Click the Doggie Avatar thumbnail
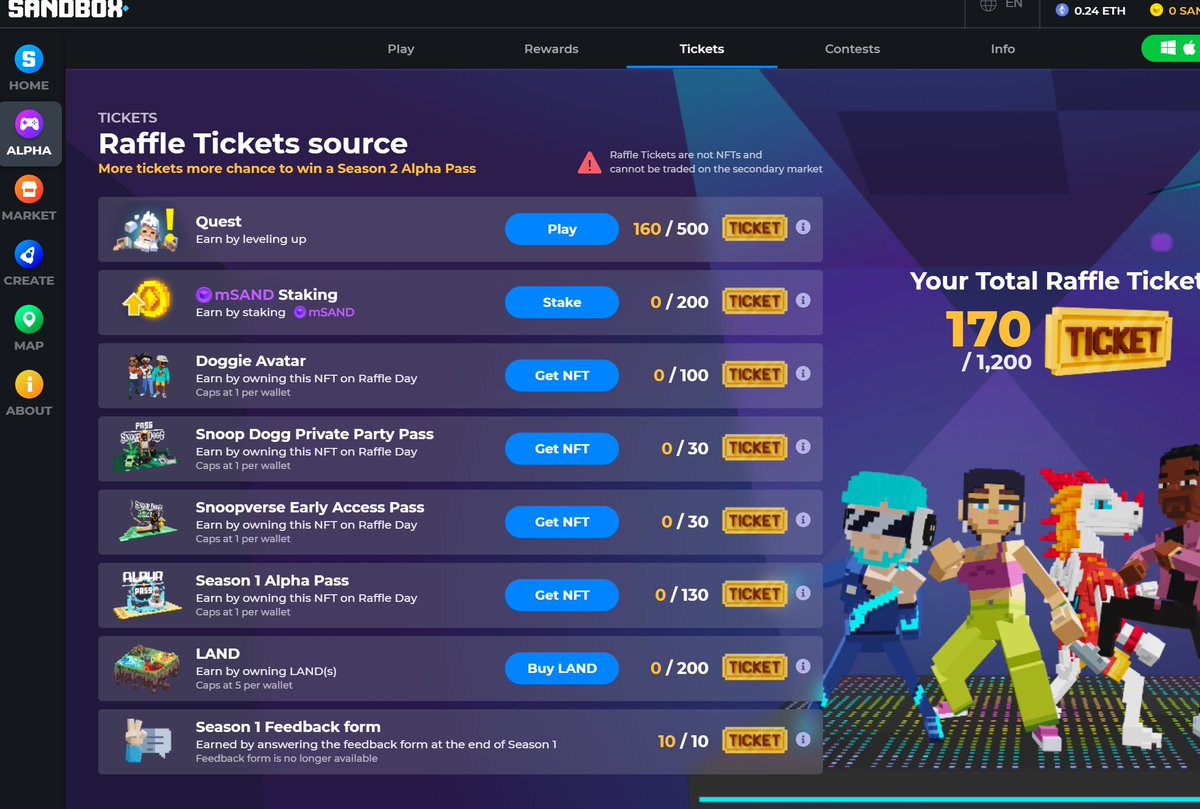The width and height of the screenshot is (1200, 809). pyautogui.click(x=148, y=376)
